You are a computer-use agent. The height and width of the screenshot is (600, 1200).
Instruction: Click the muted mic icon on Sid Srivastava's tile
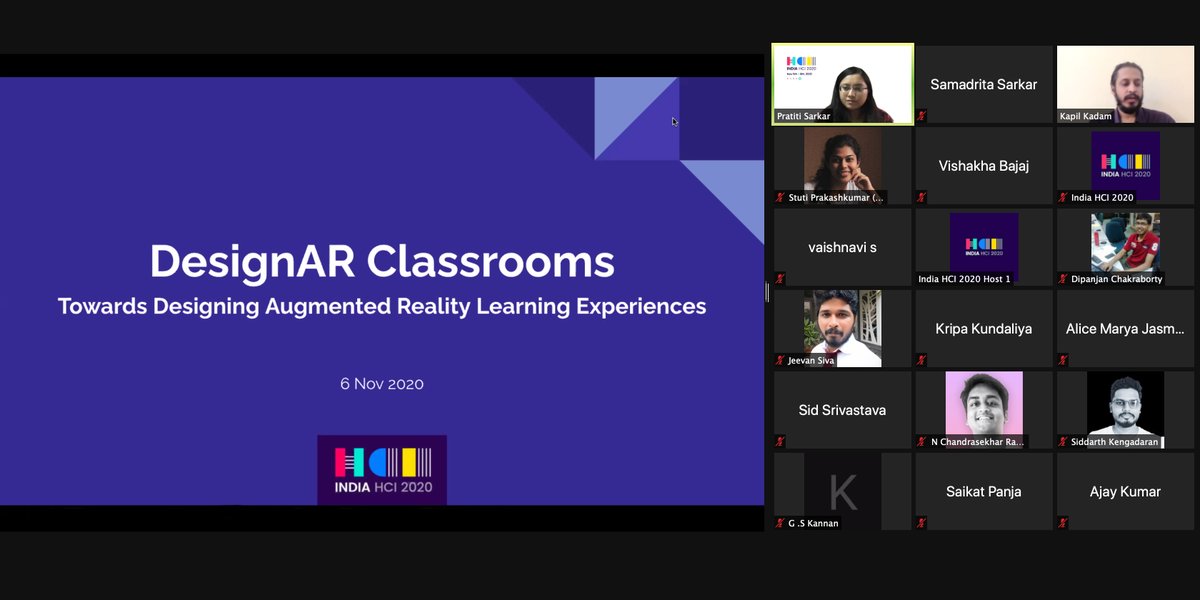[x=780, y=442]
